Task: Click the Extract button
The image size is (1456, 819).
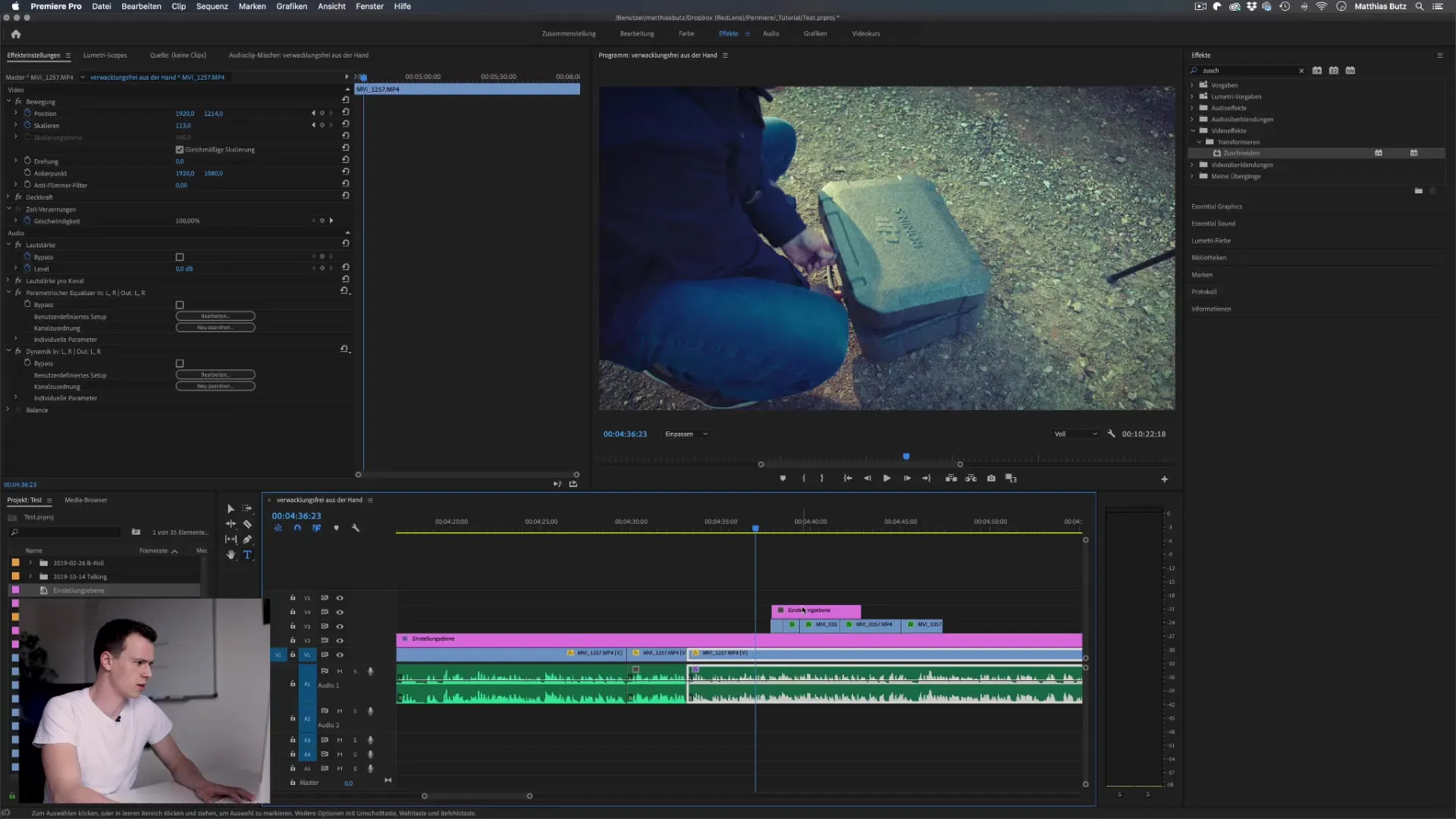Action: click(x=971, y=479)
